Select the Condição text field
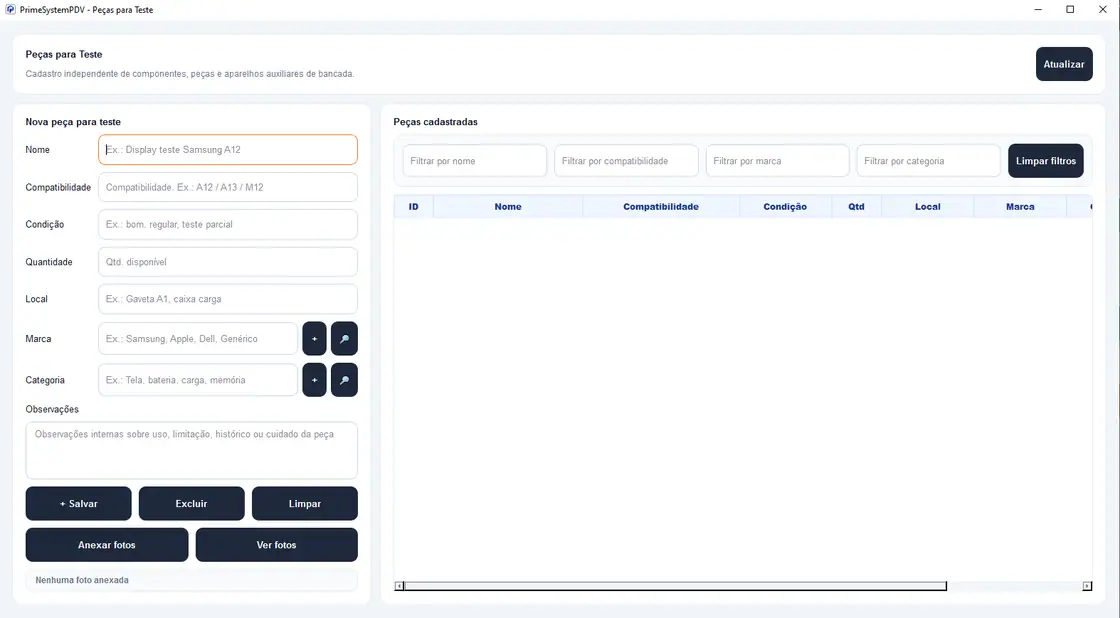 tap(228, 224)
